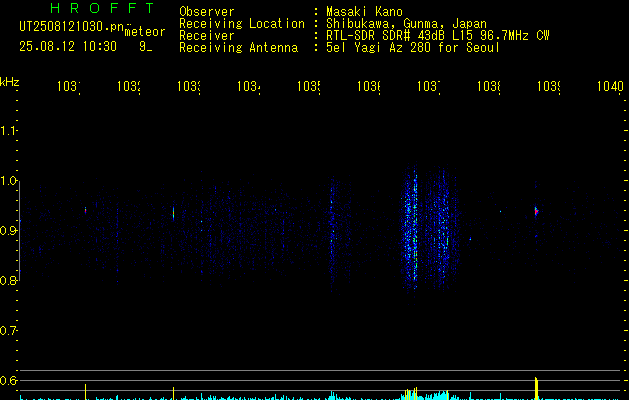
Task: Click the date stamp 25.08.12 10:30
Action: point(68,47)
